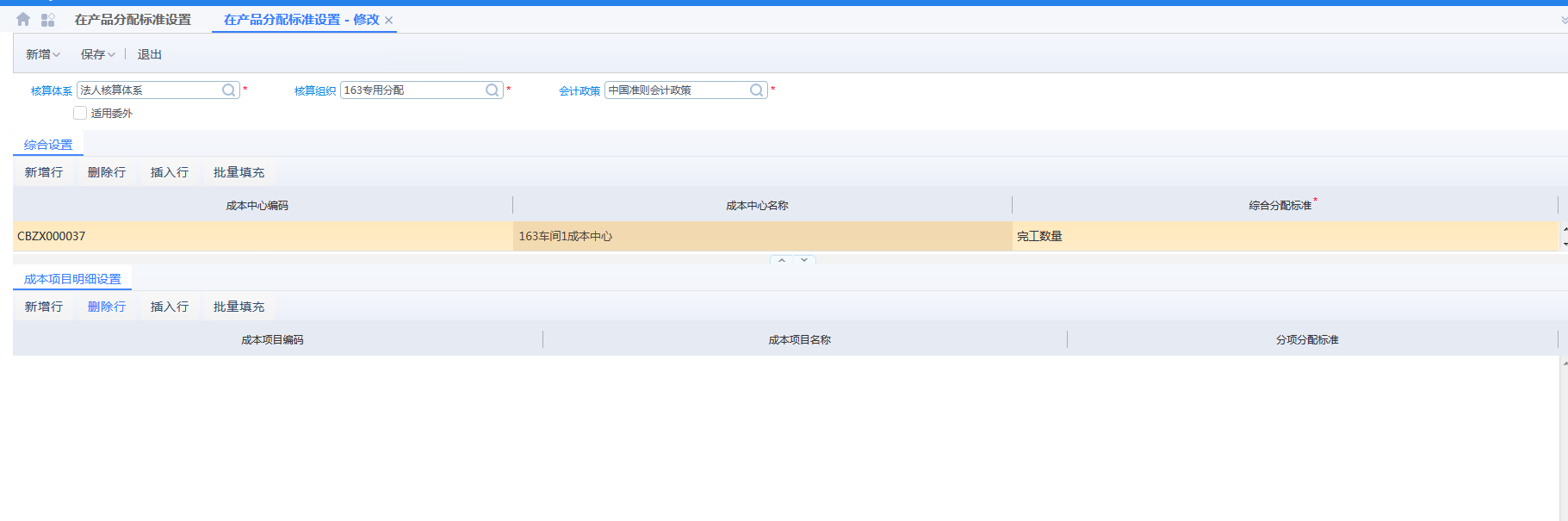The image size is (1568, 521).
Task: Collapse panel with the up splitter arrow
Action: [782, 260]
